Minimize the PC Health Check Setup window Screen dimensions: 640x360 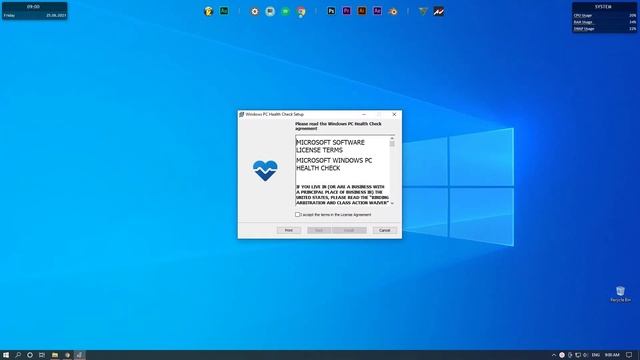tap(364, 114)
